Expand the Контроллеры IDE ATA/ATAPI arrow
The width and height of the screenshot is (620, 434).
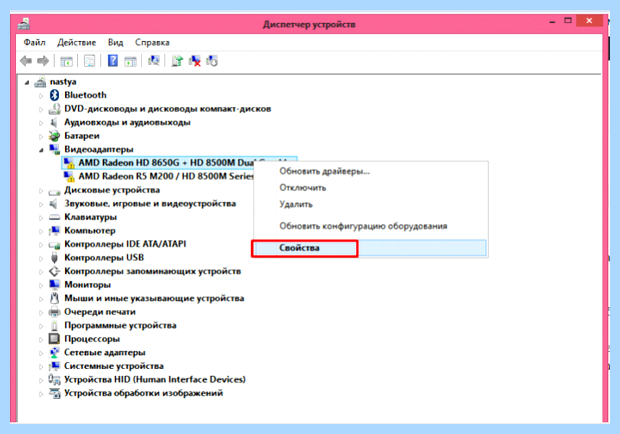pos(41,245)
